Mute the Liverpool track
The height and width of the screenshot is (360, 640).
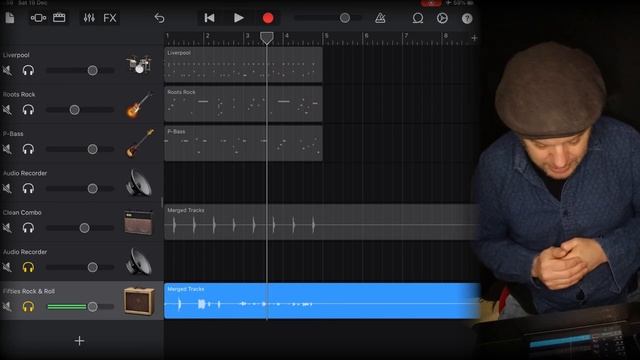(x=7, y=71)
